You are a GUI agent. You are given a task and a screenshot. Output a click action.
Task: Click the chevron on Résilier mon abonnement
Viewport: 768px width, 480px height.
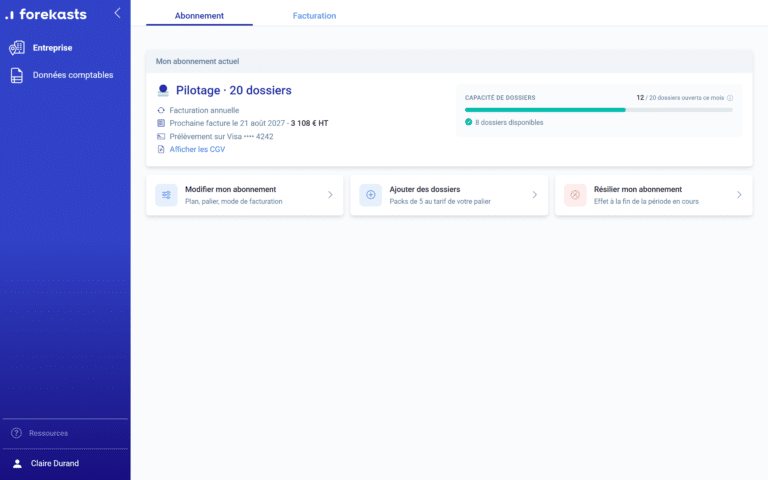[x=739, y=195]
